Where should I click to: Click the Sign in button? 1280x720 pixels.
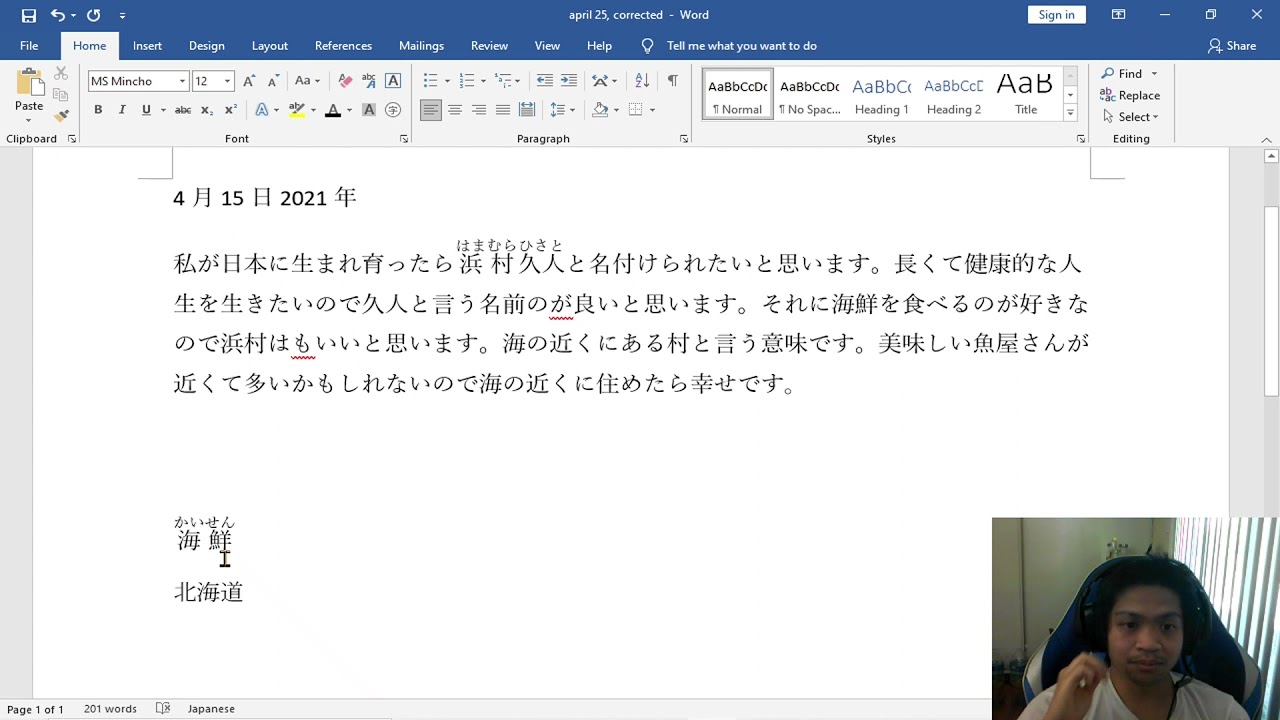(1056, 15)
